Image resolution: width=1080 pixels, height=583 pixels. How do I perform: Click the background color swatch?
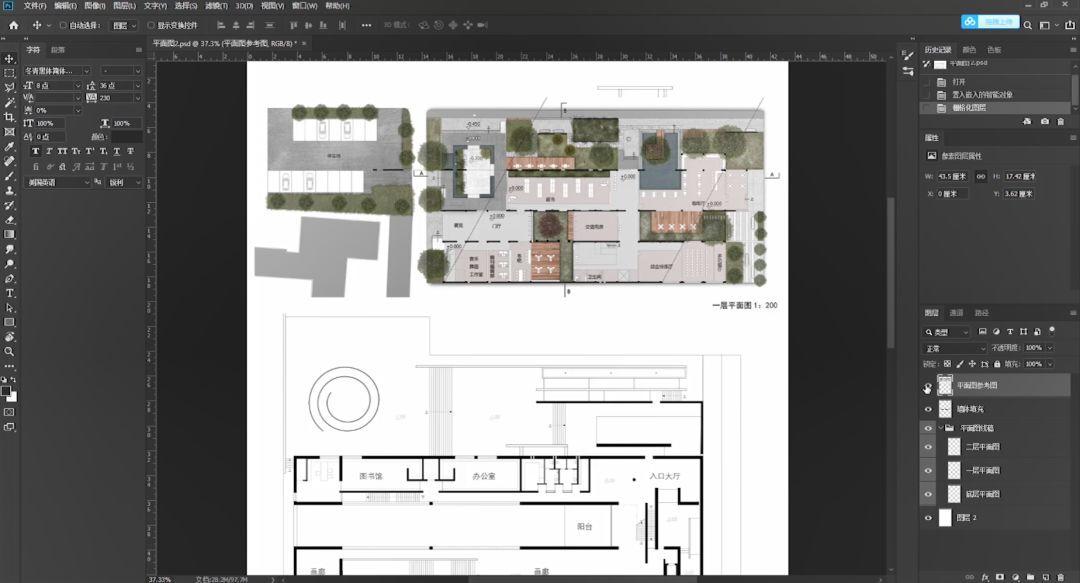click(x=12, y=397)
